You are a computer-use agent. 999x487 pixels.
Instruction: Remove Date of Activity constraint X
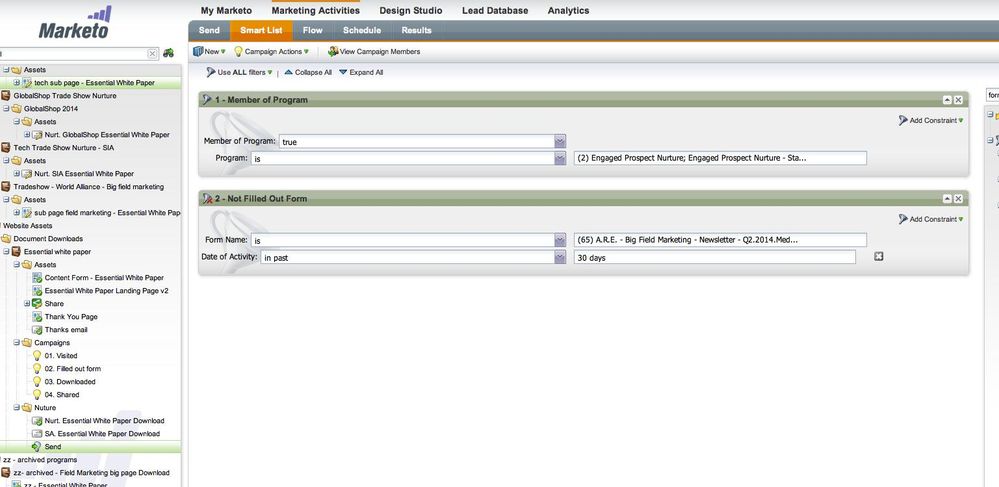click(879, 256)
